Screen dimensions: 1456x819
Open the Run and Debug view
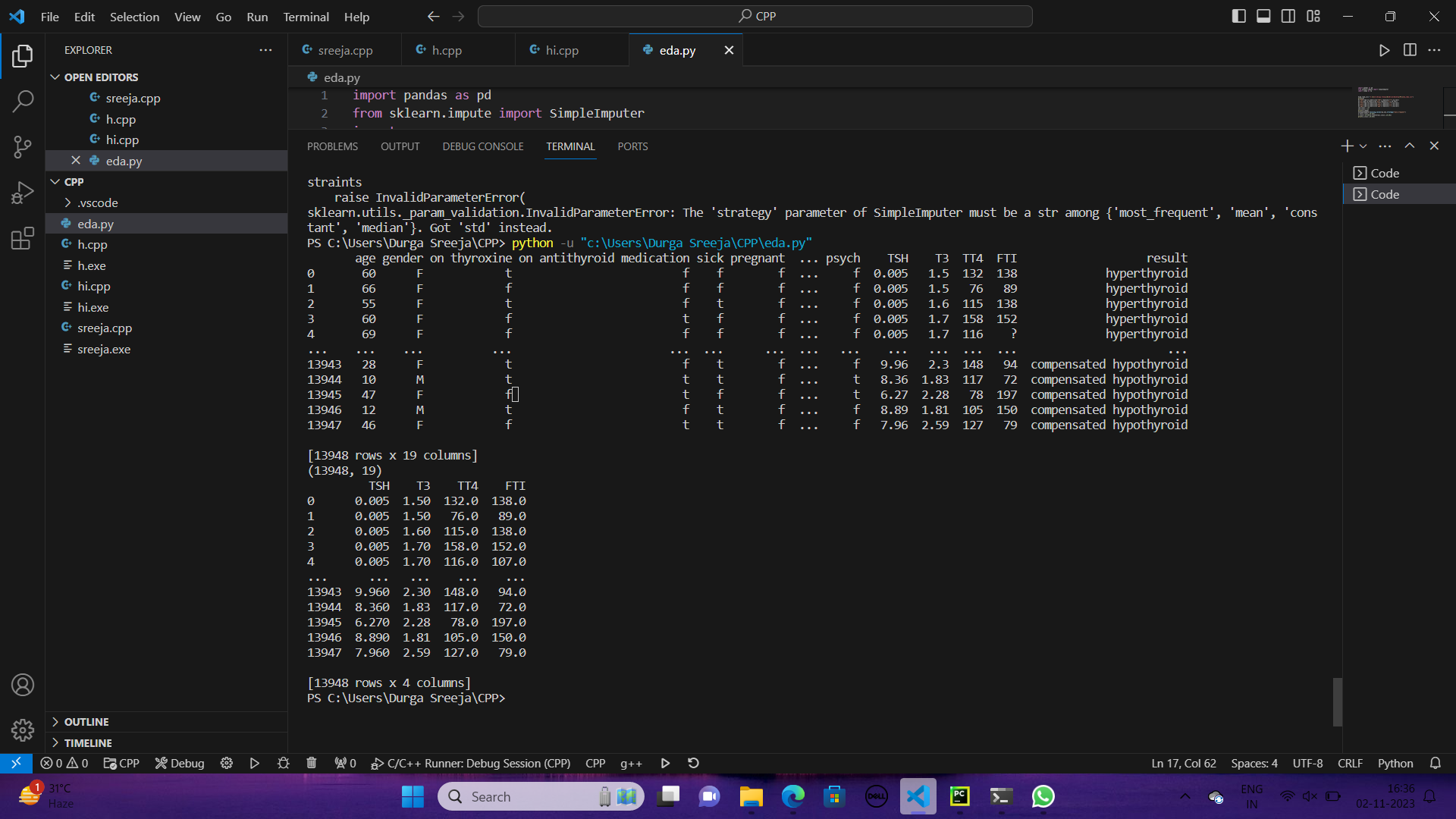pyautogui.click(x=23, y=192)
